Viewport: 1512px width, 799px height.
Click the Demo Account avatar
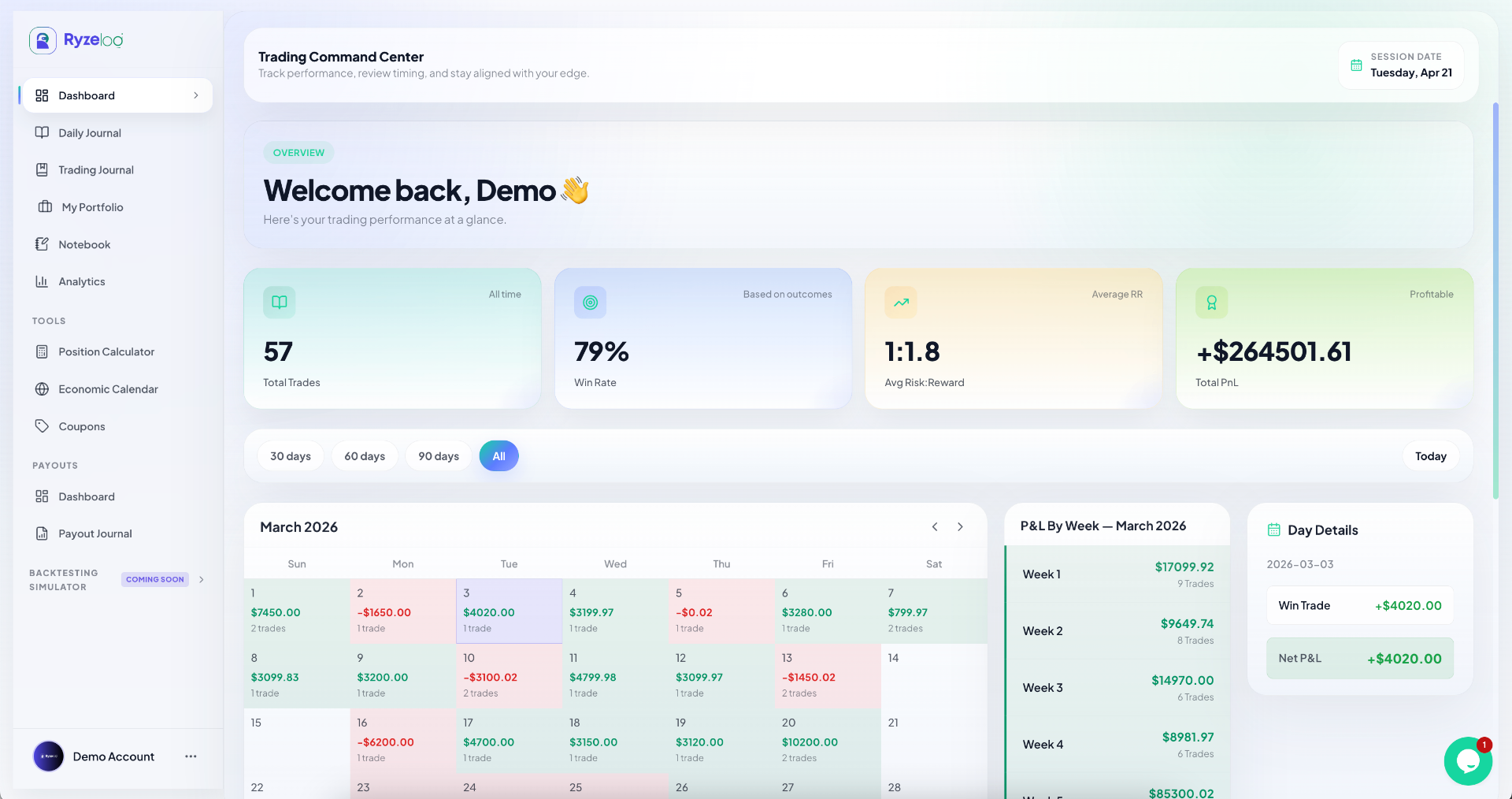(49, 756)
